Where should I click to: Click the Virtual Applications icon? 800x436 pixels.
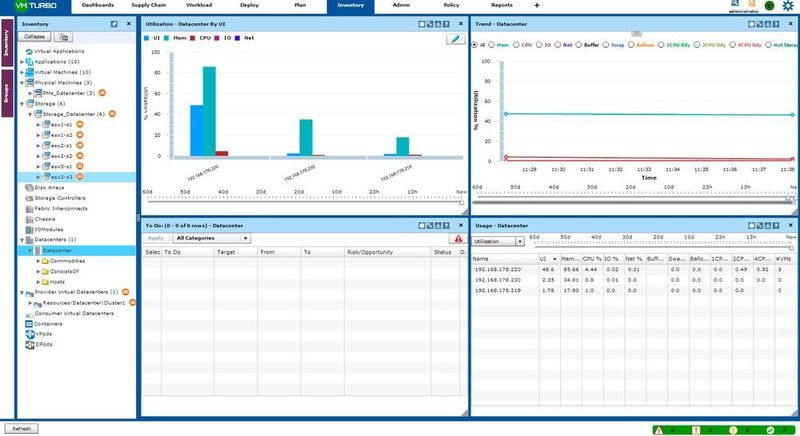[29, 52]
